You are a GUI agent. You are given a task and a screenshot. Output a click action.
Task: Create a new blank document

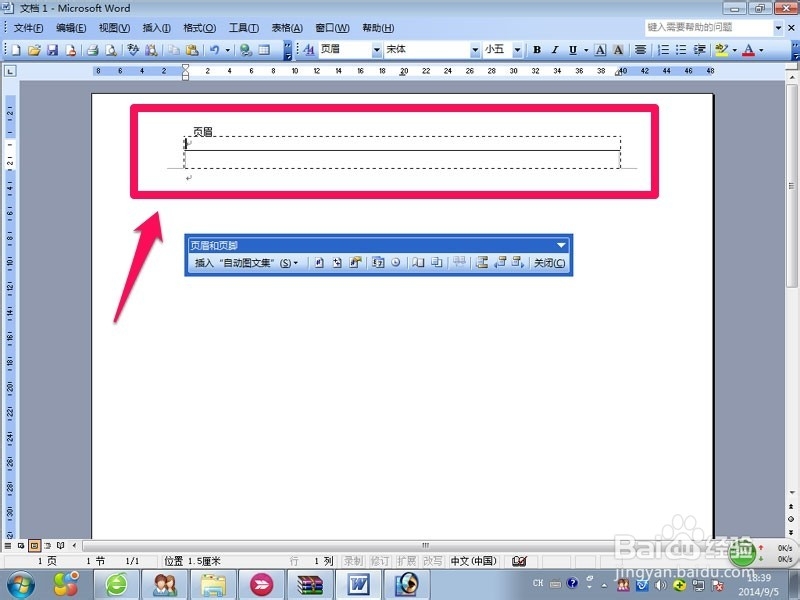tap(16, 50)
